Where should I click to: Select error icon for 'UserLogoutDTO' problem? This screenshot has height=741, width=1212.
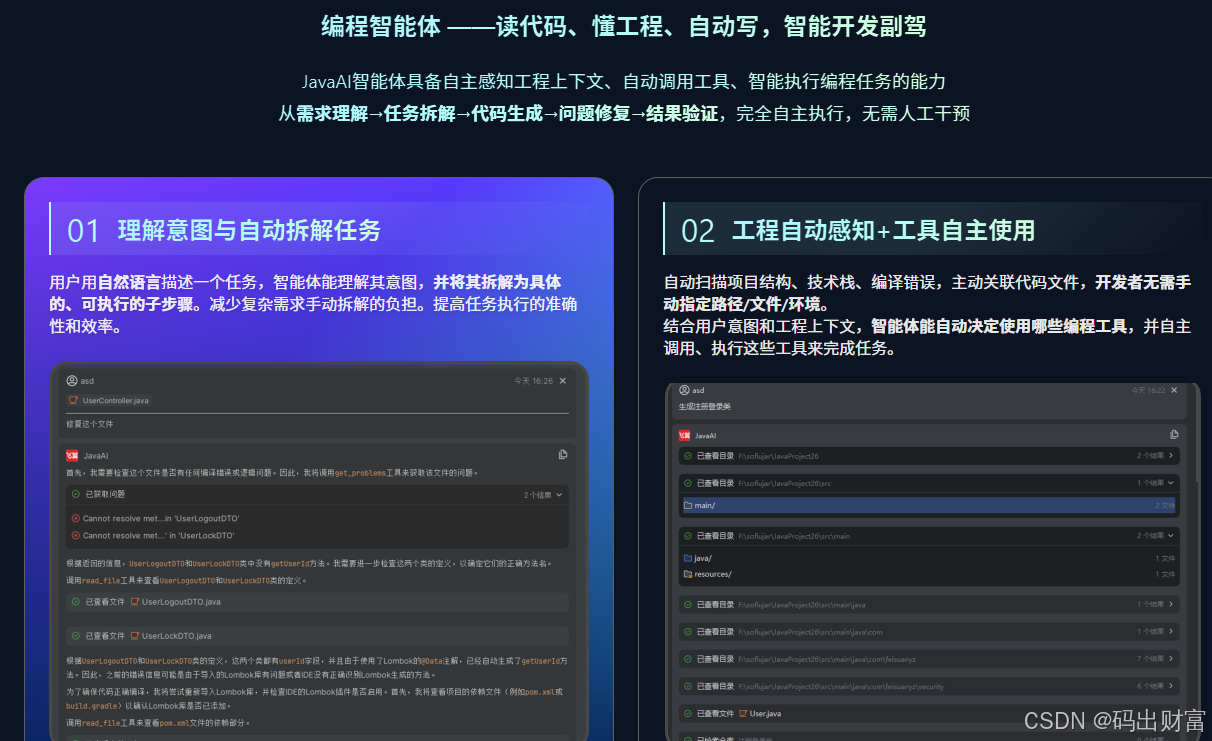(75, 518)
